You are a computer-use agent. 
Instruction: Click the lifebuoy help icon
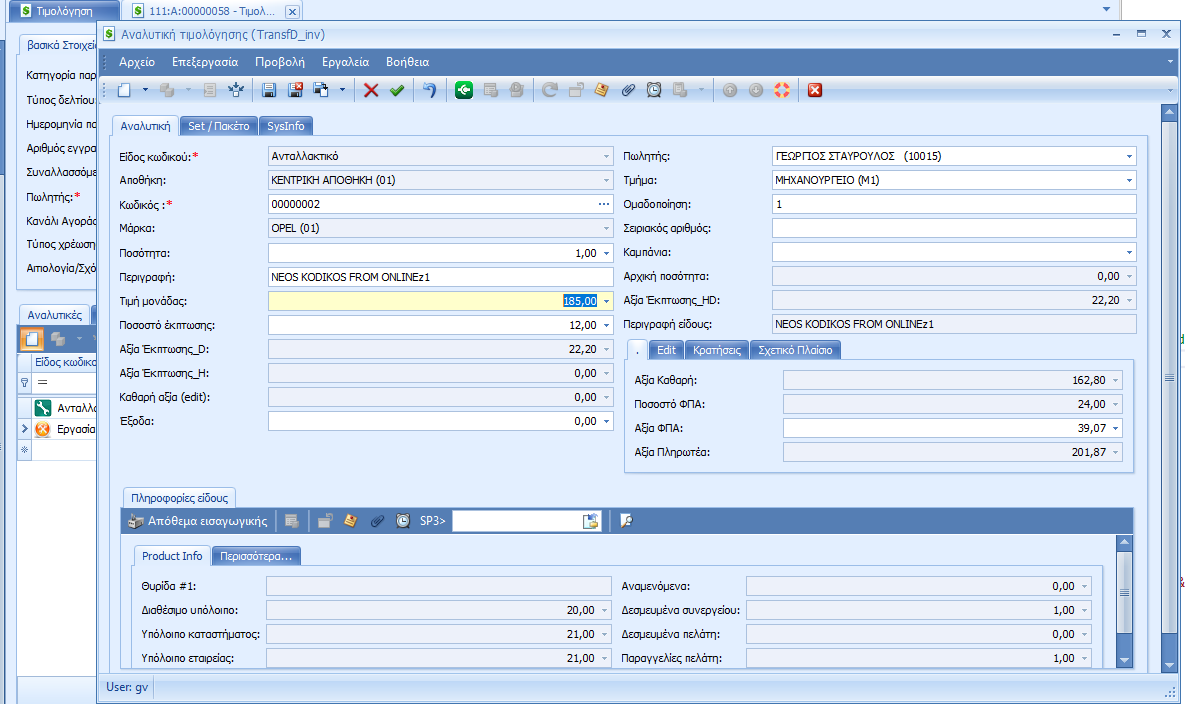782,90
